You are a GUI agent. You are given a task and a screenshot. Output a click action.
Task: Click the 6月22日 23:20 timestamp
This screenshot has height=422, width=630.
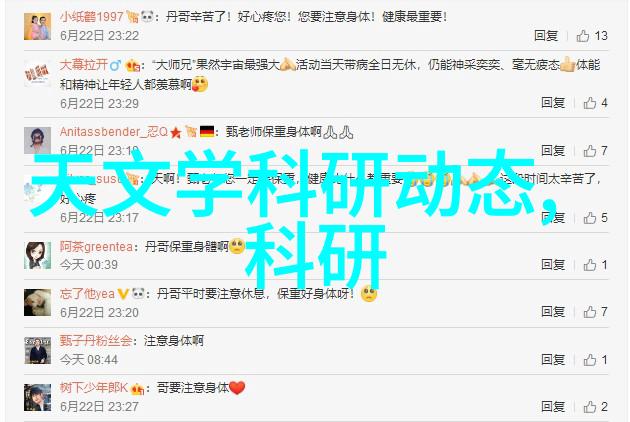(x=99, y=312)
